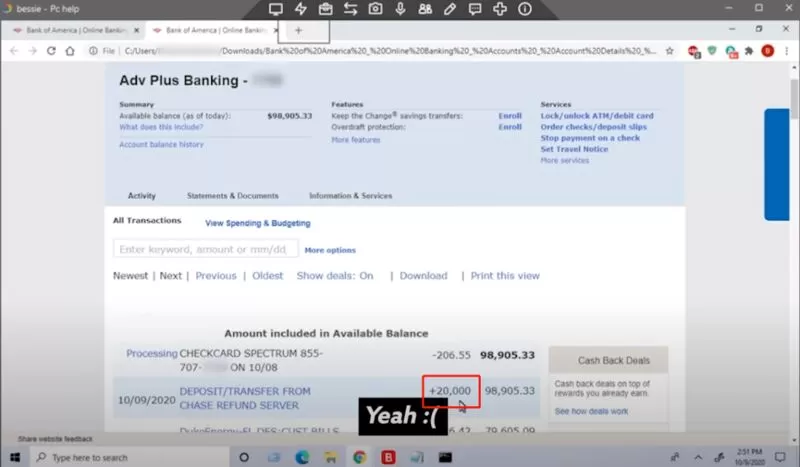Viewport: 800px width, 467px height.
Task: Click the file transfer arrows icon
Action: 350,9
